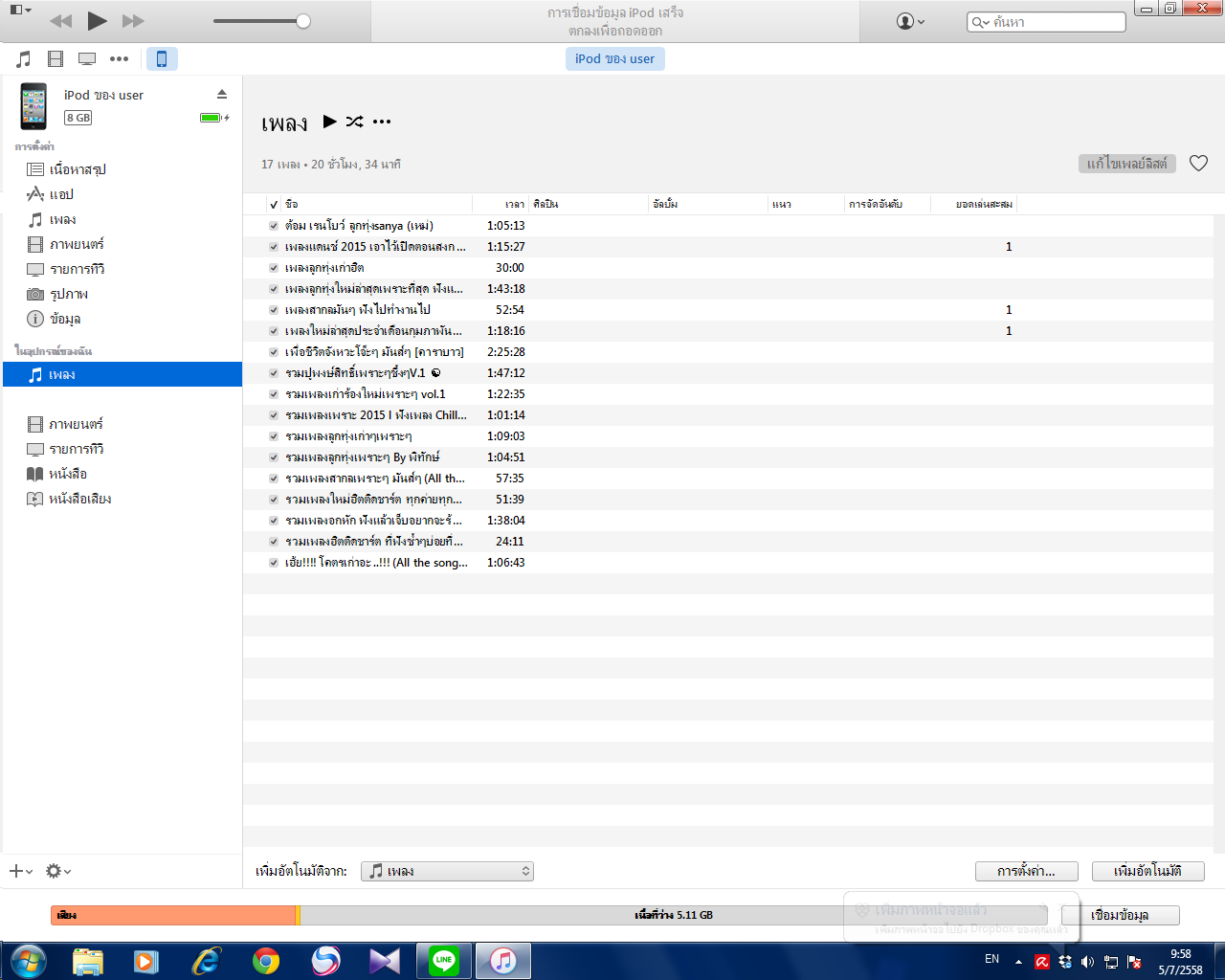Open Internet Explorer from the taskbar
1225x980 pixels.
206,961
